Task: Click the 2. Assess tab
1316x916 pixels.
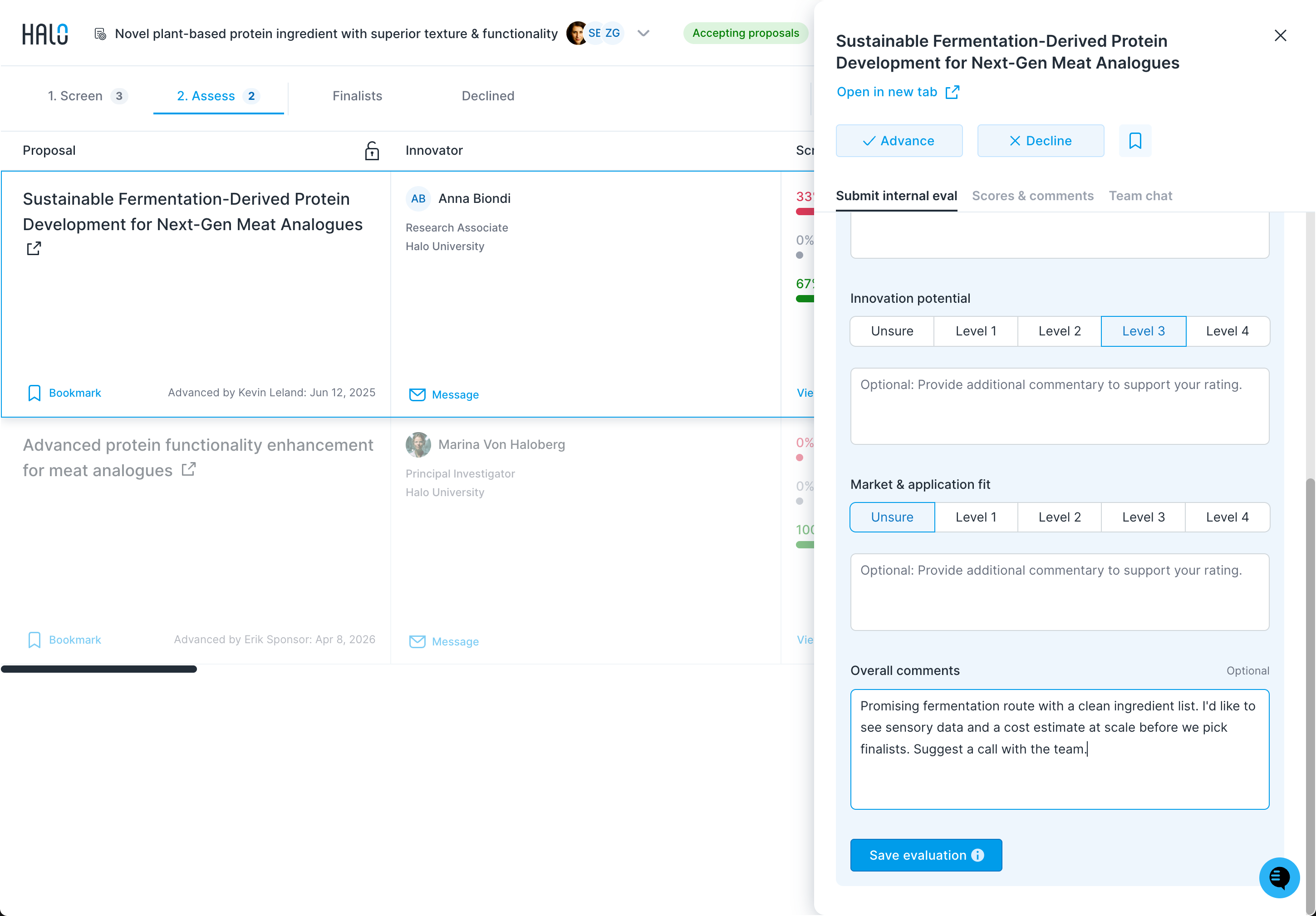Action: point(218,96)
